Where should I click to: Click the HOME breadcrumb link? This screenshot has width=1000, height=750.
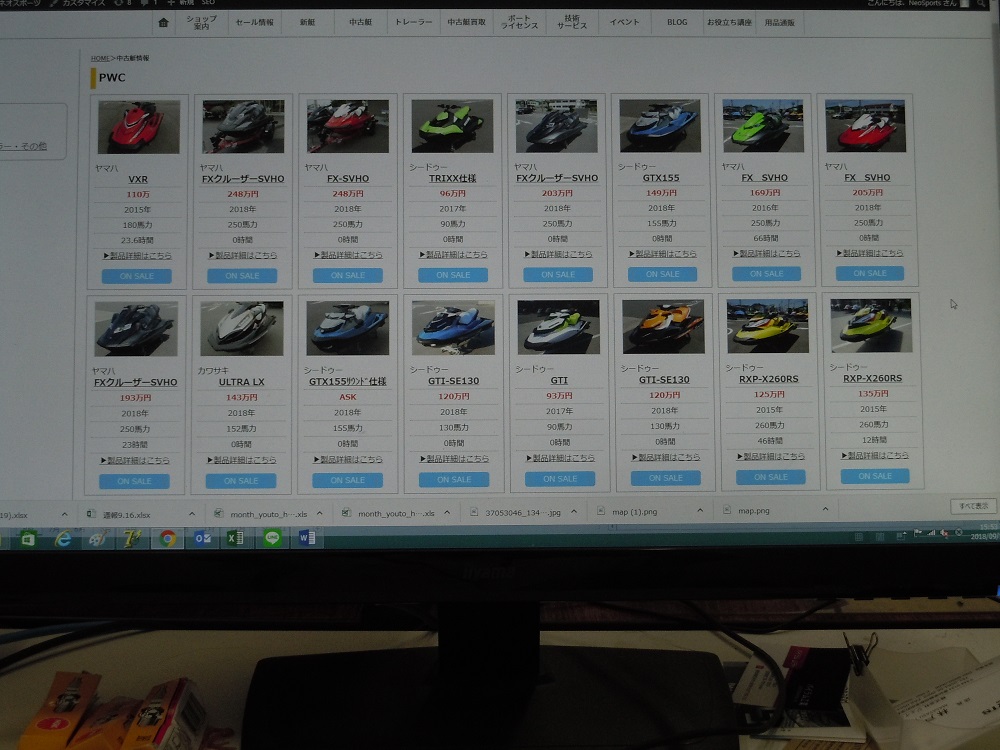pos(100,59)
